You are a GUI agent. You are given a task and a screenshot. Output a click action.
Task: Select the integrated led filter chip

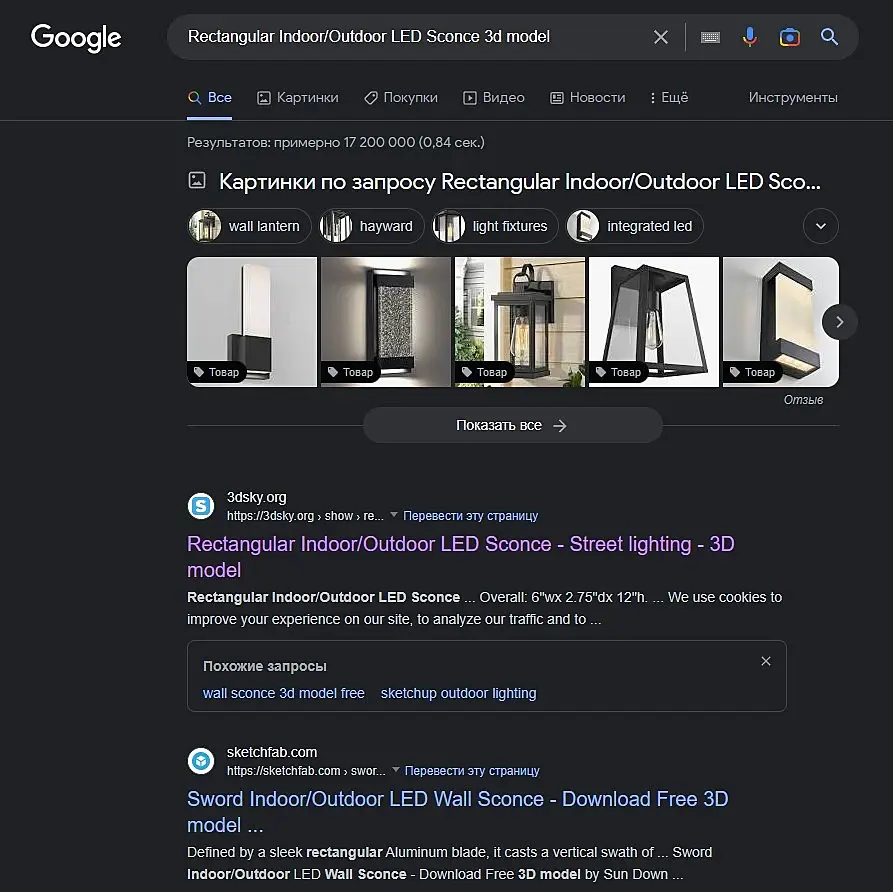635,226
